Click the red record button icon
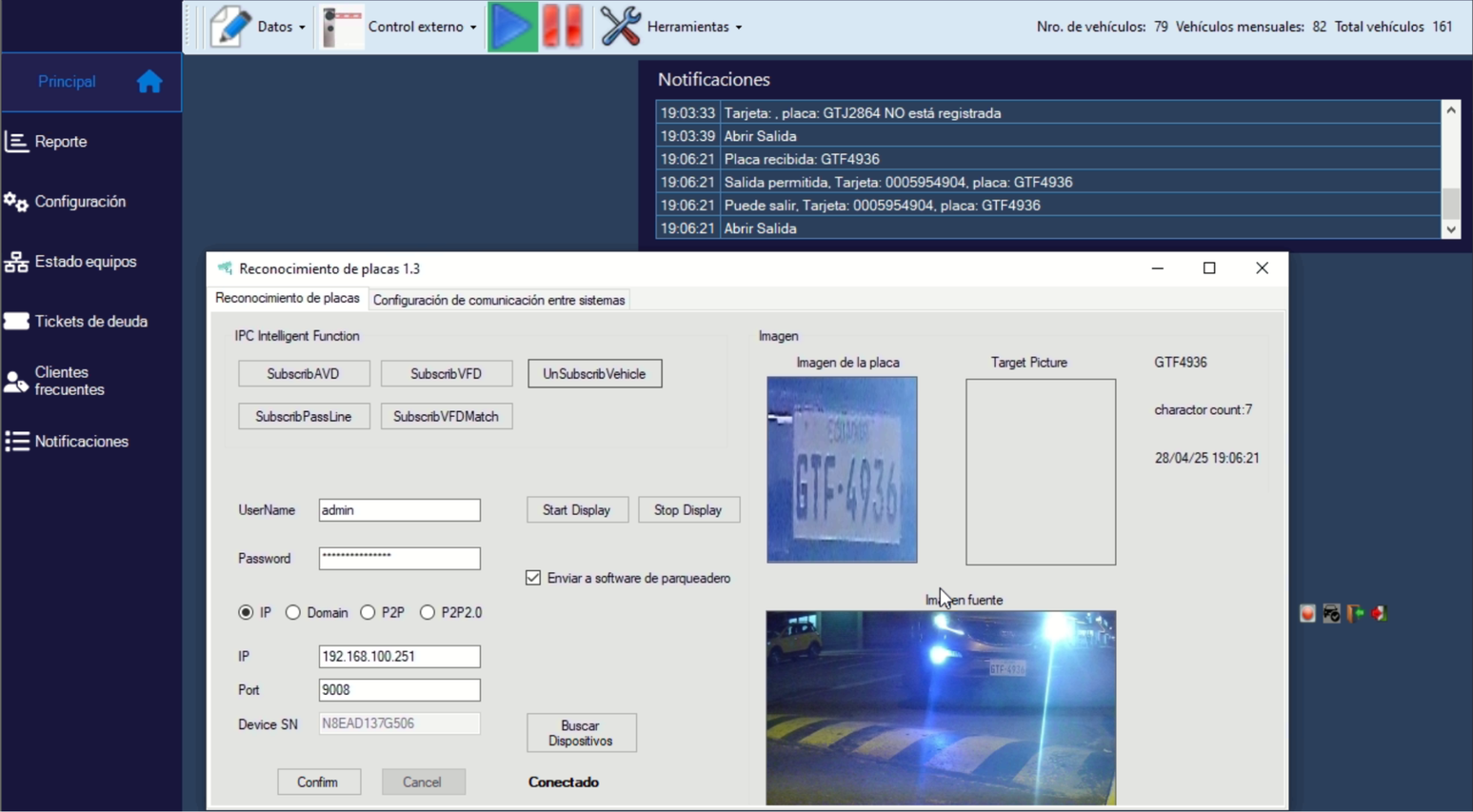Viewport: 1473px width, 812px height. tap(1306, 612)
